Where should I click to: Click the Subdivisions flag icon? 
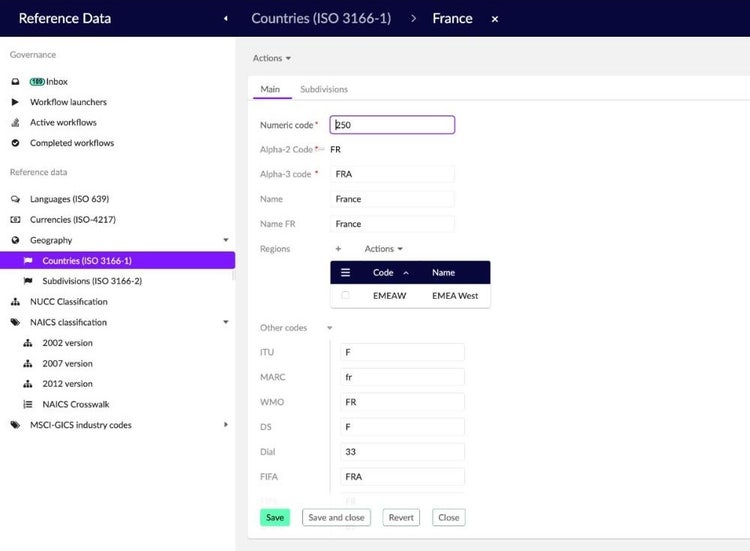pos(28,281)
